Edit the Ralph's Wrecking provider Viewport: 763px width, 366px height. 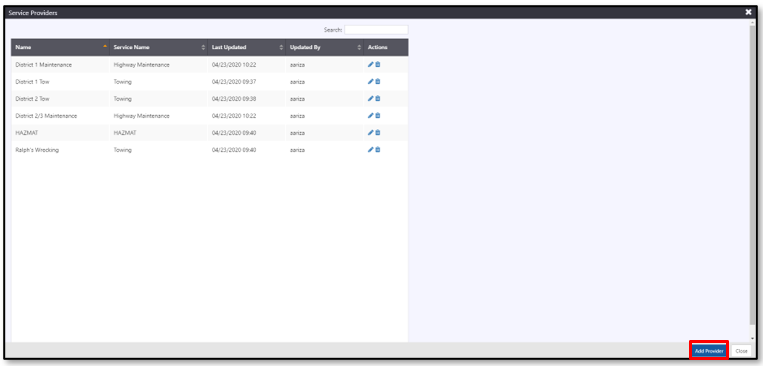pyautogui.click(x=370, y=150)
